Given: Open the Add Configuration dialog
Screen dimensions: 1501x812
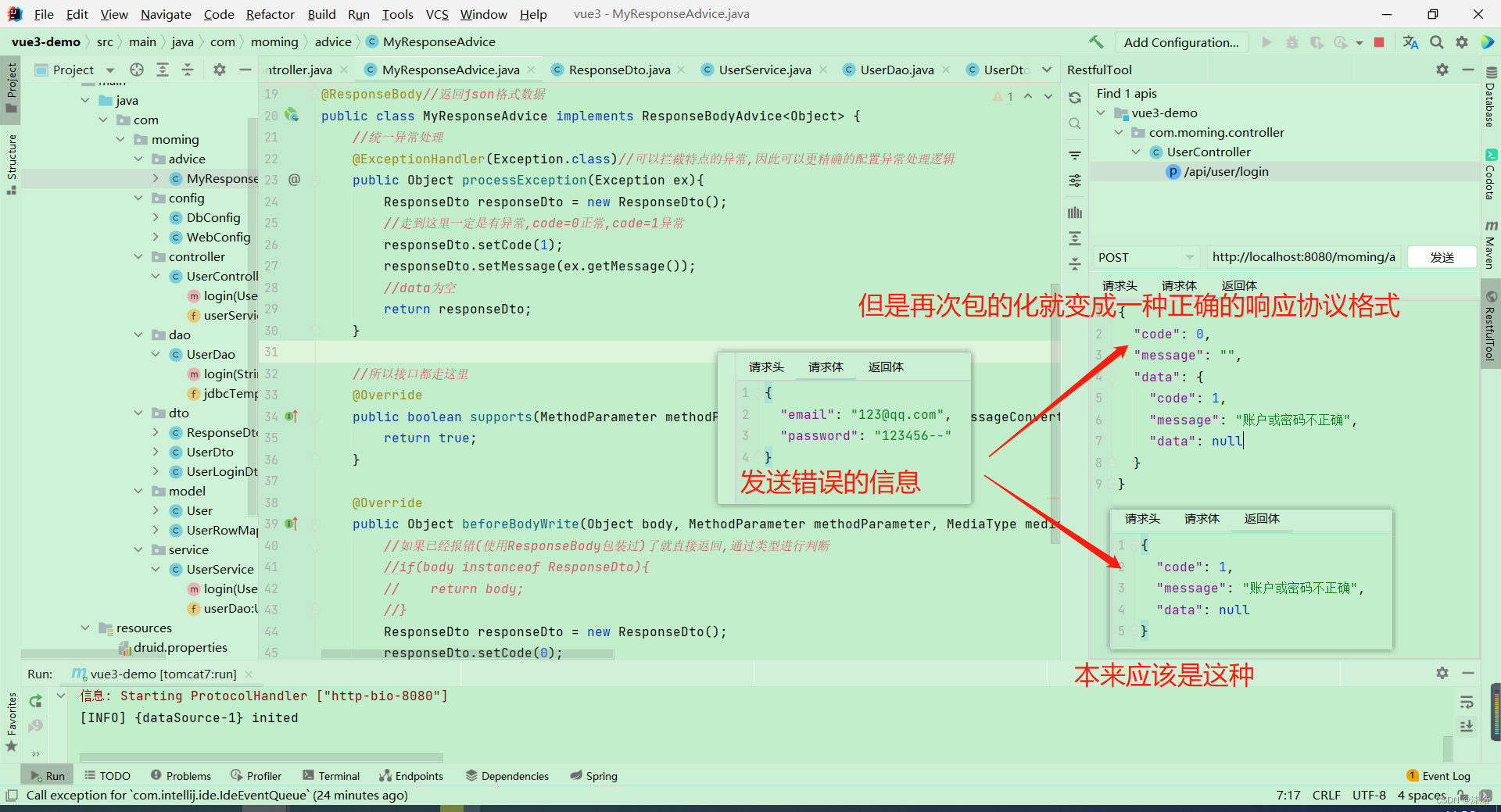Looking at the screenshot, I should 1181,42.
